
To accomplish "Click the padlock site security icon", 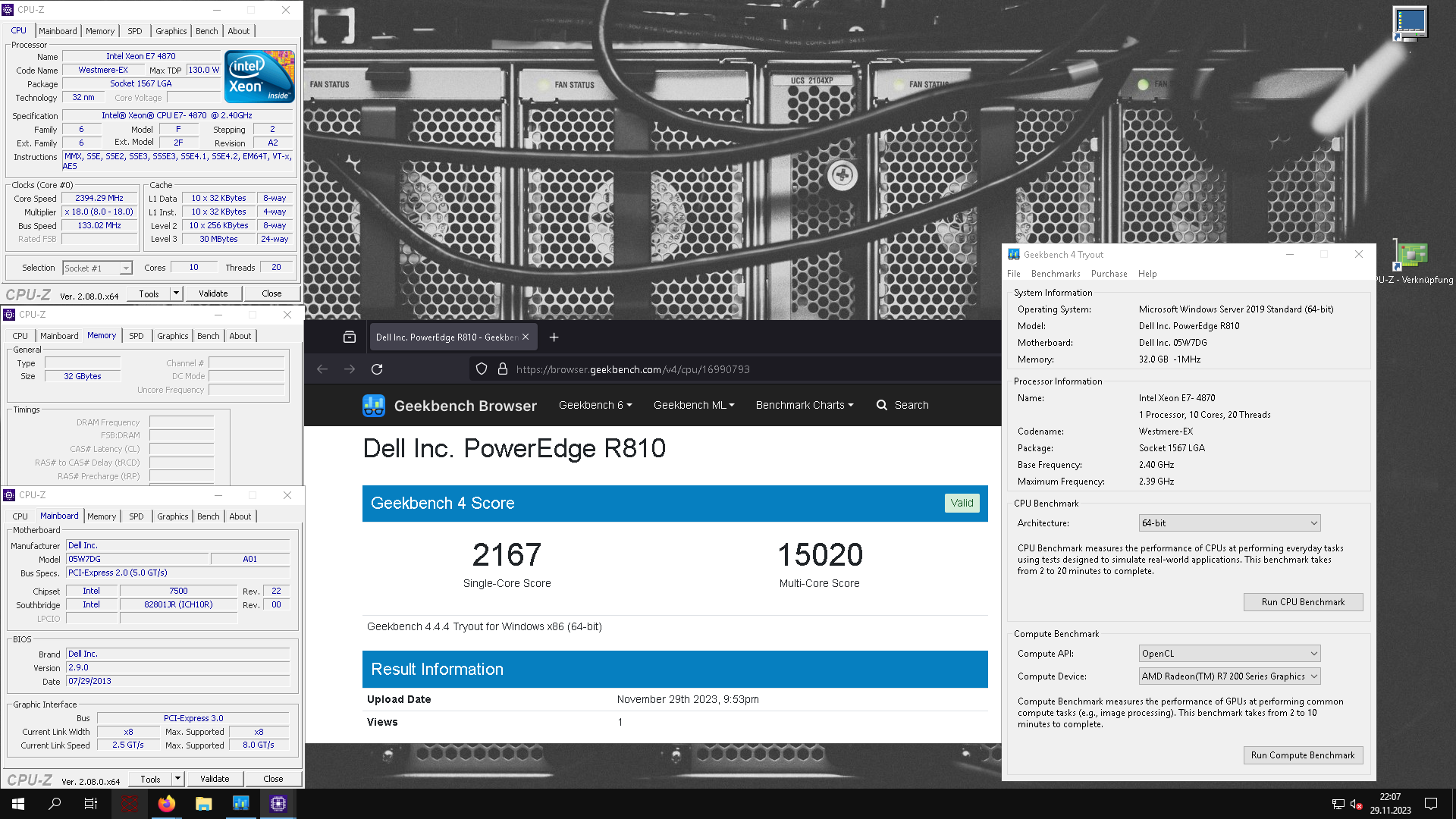I will (x=502, y=369).
